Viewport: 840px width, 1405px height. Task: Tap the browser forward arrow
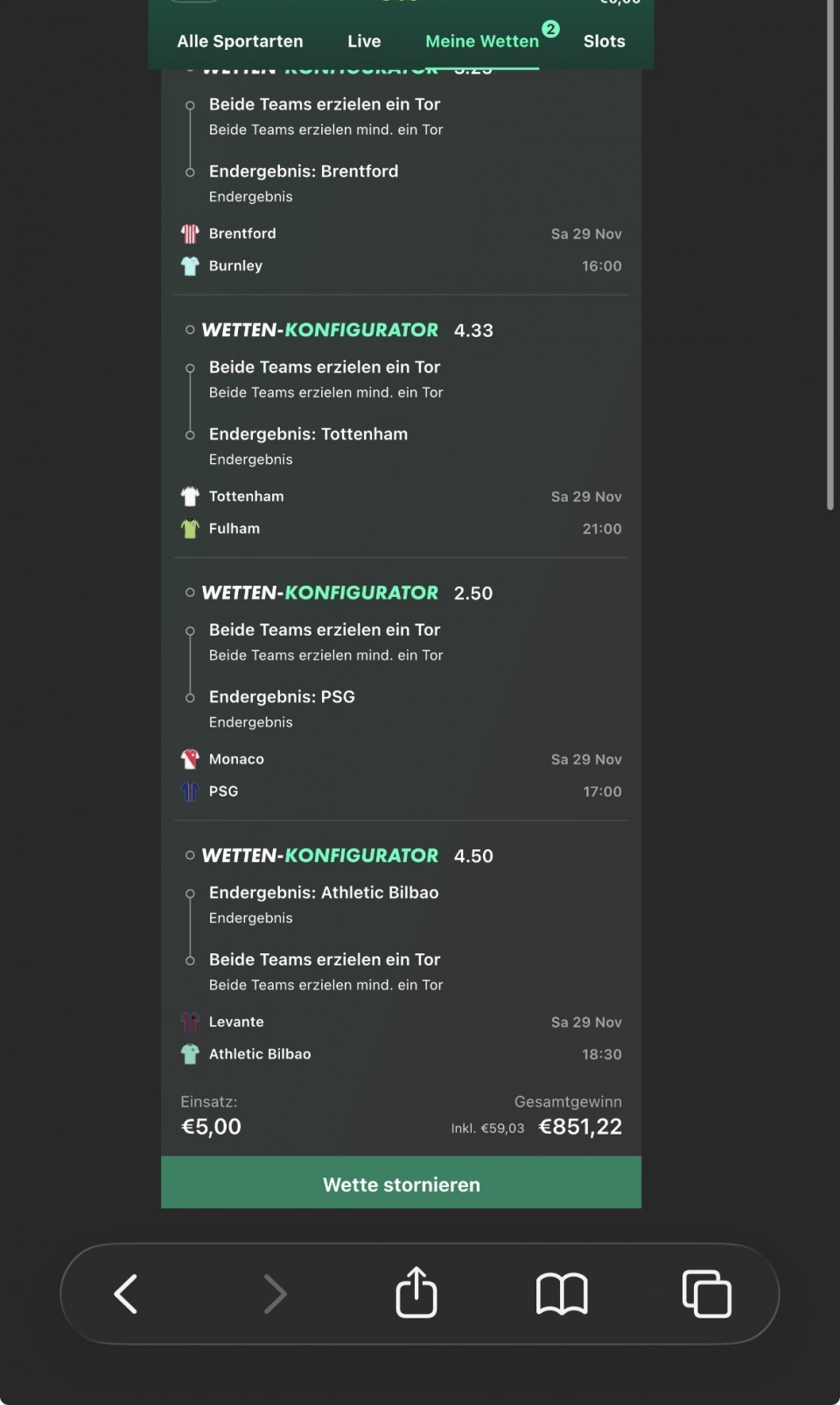pyautogui.click(x=275, y=1294)
